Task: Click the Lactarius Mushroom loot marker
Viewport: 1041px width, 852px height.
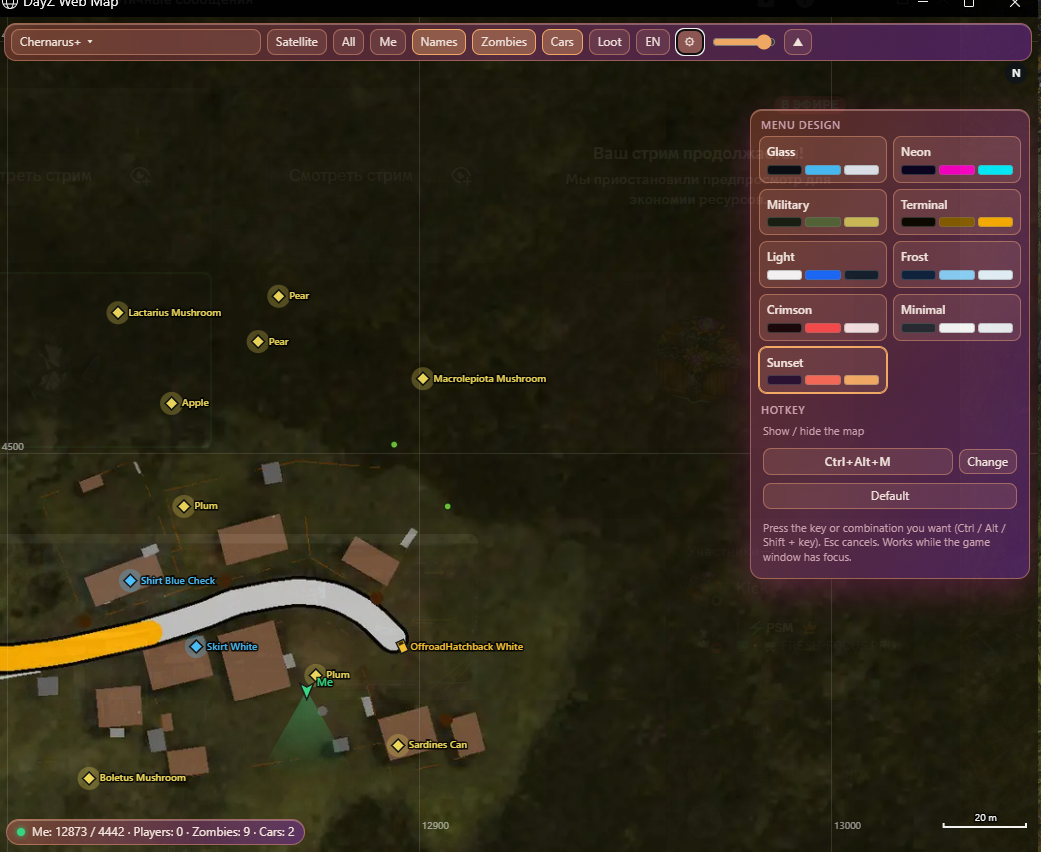Action: click(x=118, y=312)
